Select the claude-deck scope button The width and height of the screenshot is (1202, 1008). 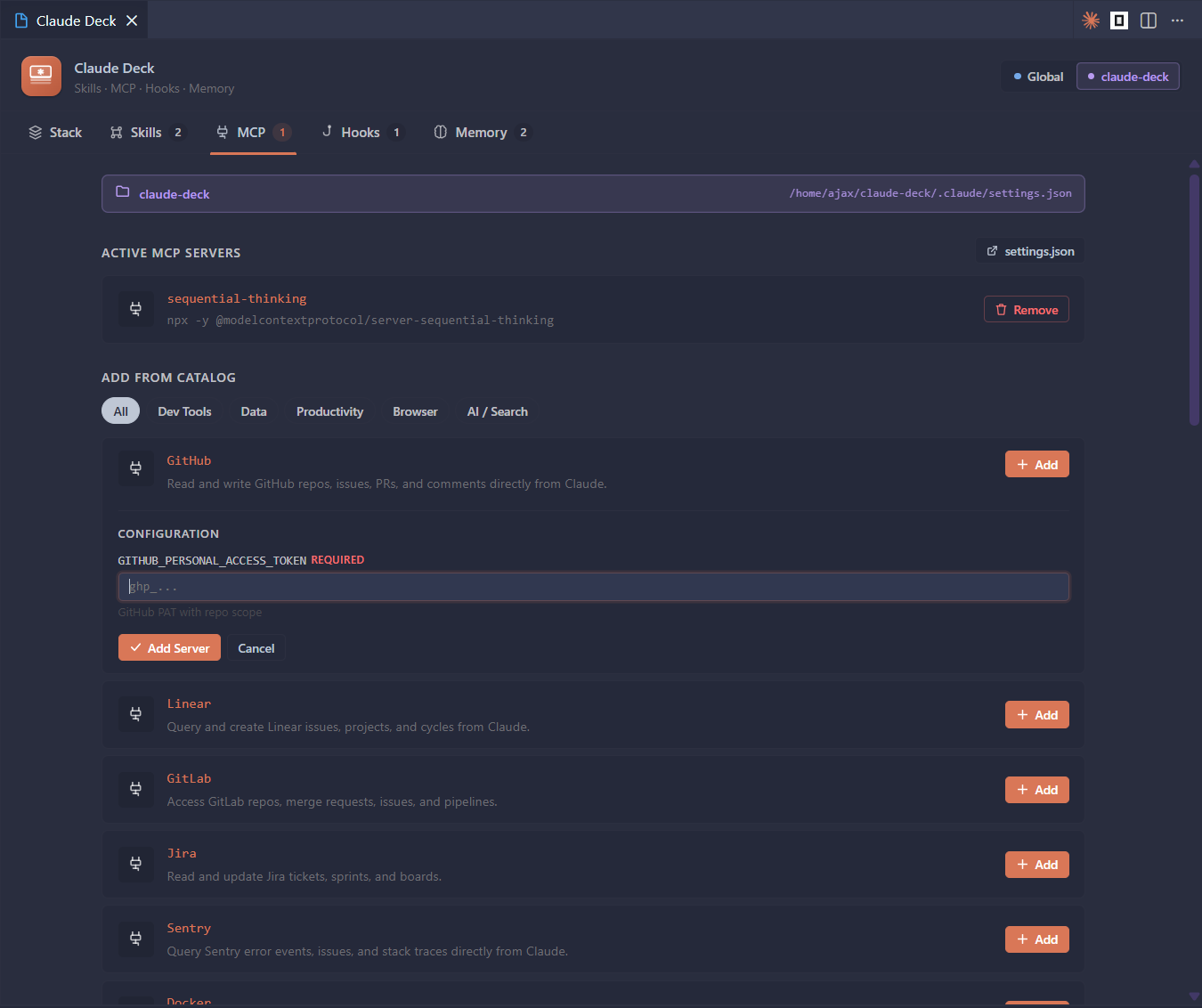(x=1128, y=77)
